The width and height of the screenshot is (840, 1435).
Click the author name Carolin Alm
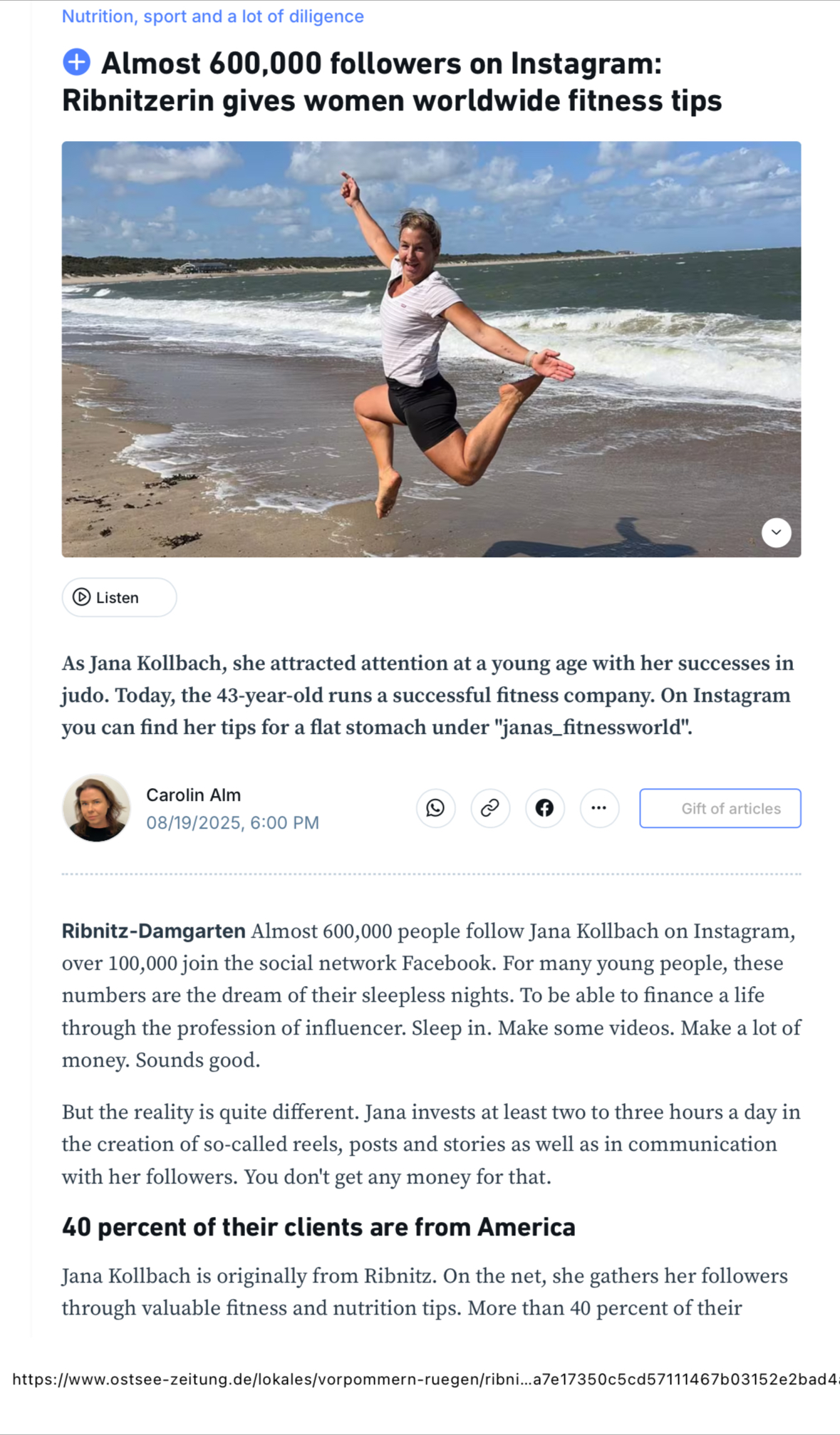(x=193, y=794)
